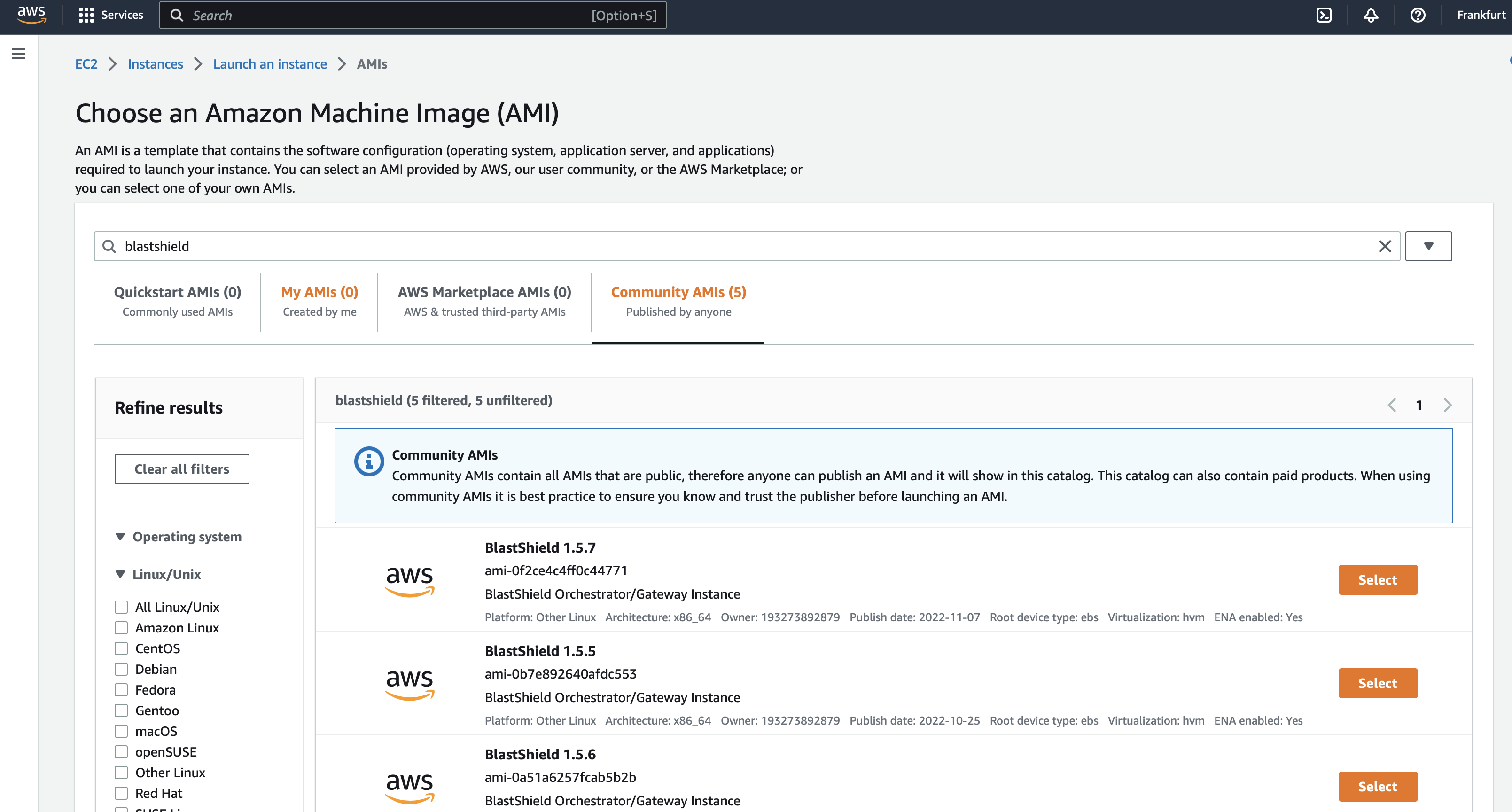
Task: Clear the blastshield search with the X icon
Action: [1385, 246]
